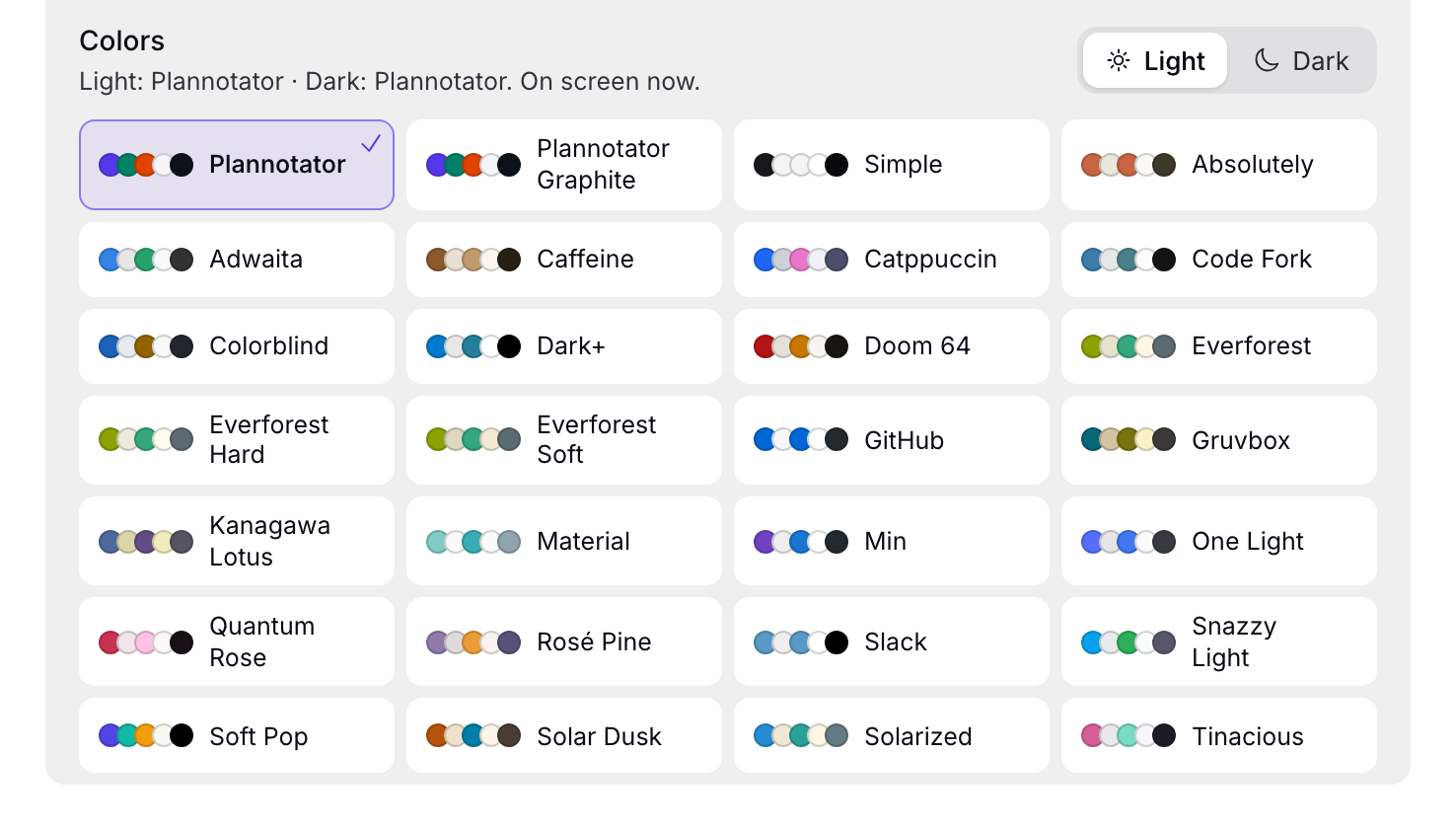This screenshot has width=1456, height=831.
Task: Click the Rosé Pine color swatches
Action: tap(473, 642)
